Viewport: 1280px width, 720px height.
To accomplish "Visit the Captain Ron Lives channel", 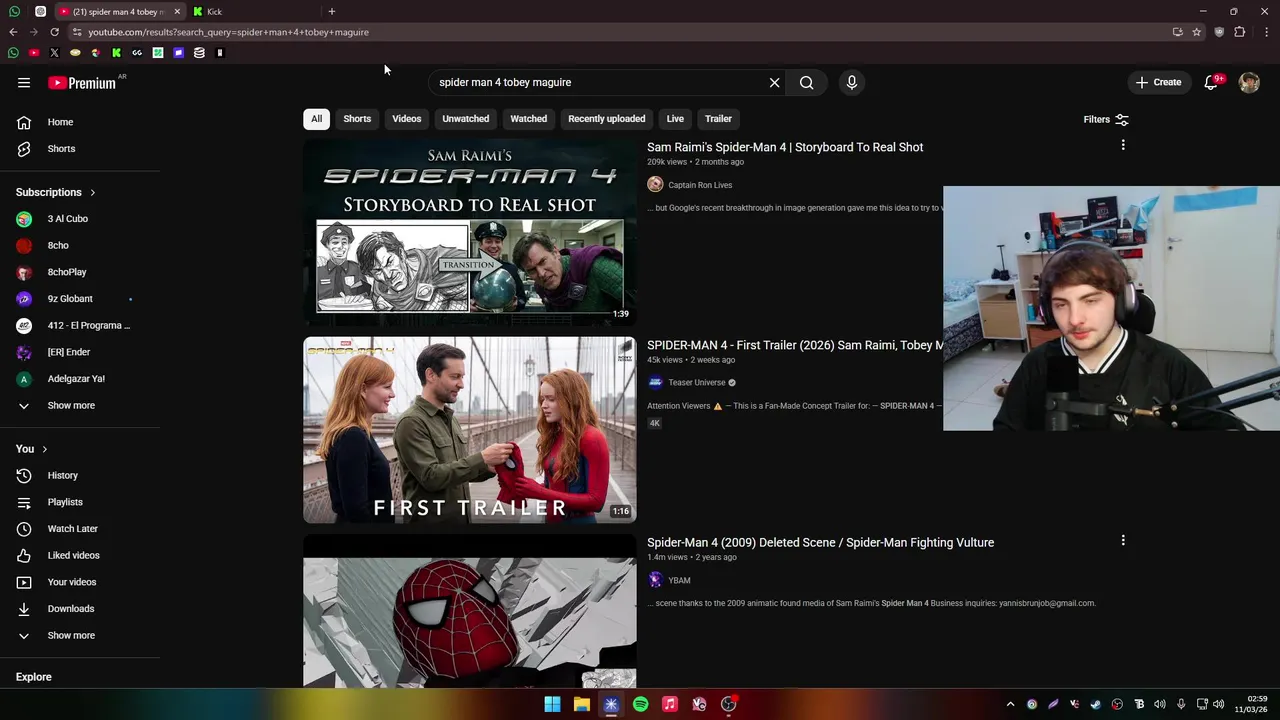I will (x=700, y=185).
